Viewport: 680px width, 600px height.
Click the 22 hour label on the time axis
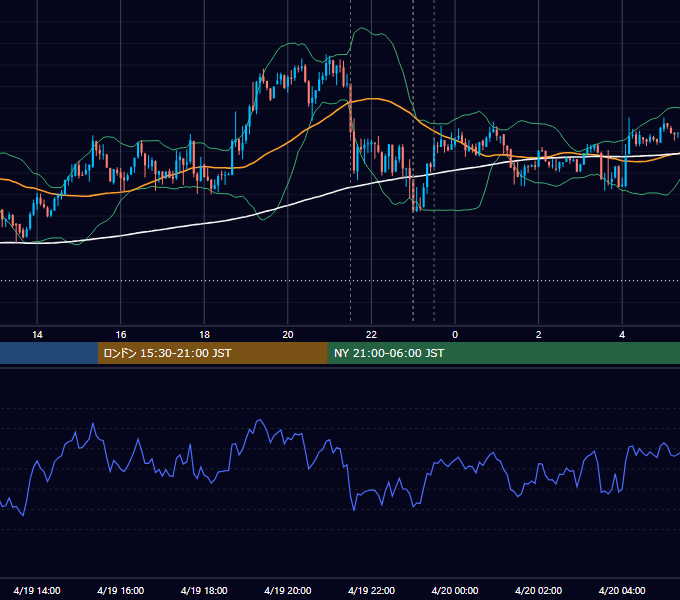[371, 335]
